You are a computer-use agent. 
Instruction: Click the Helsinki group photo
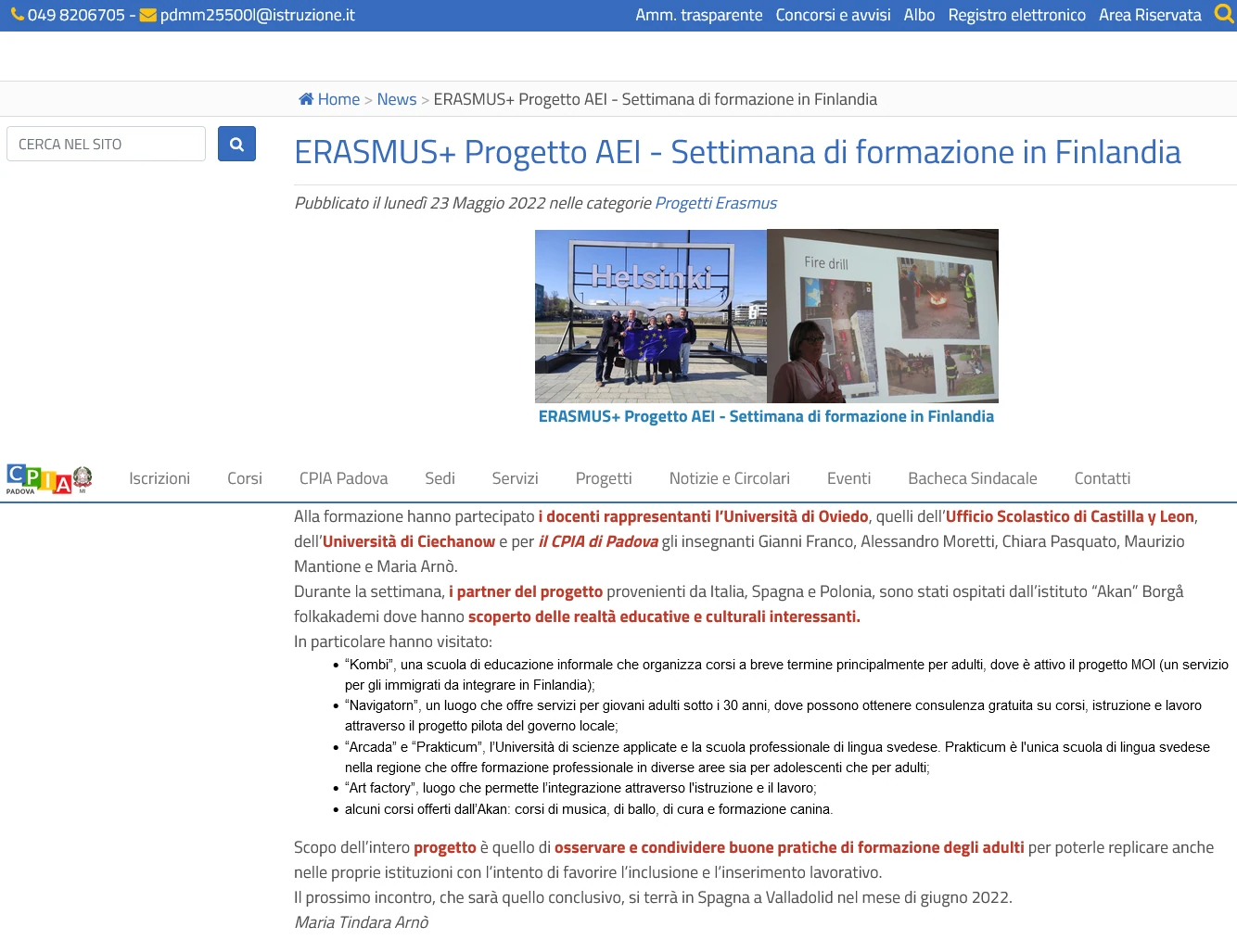pyautogui.click(x=651, y=315)
